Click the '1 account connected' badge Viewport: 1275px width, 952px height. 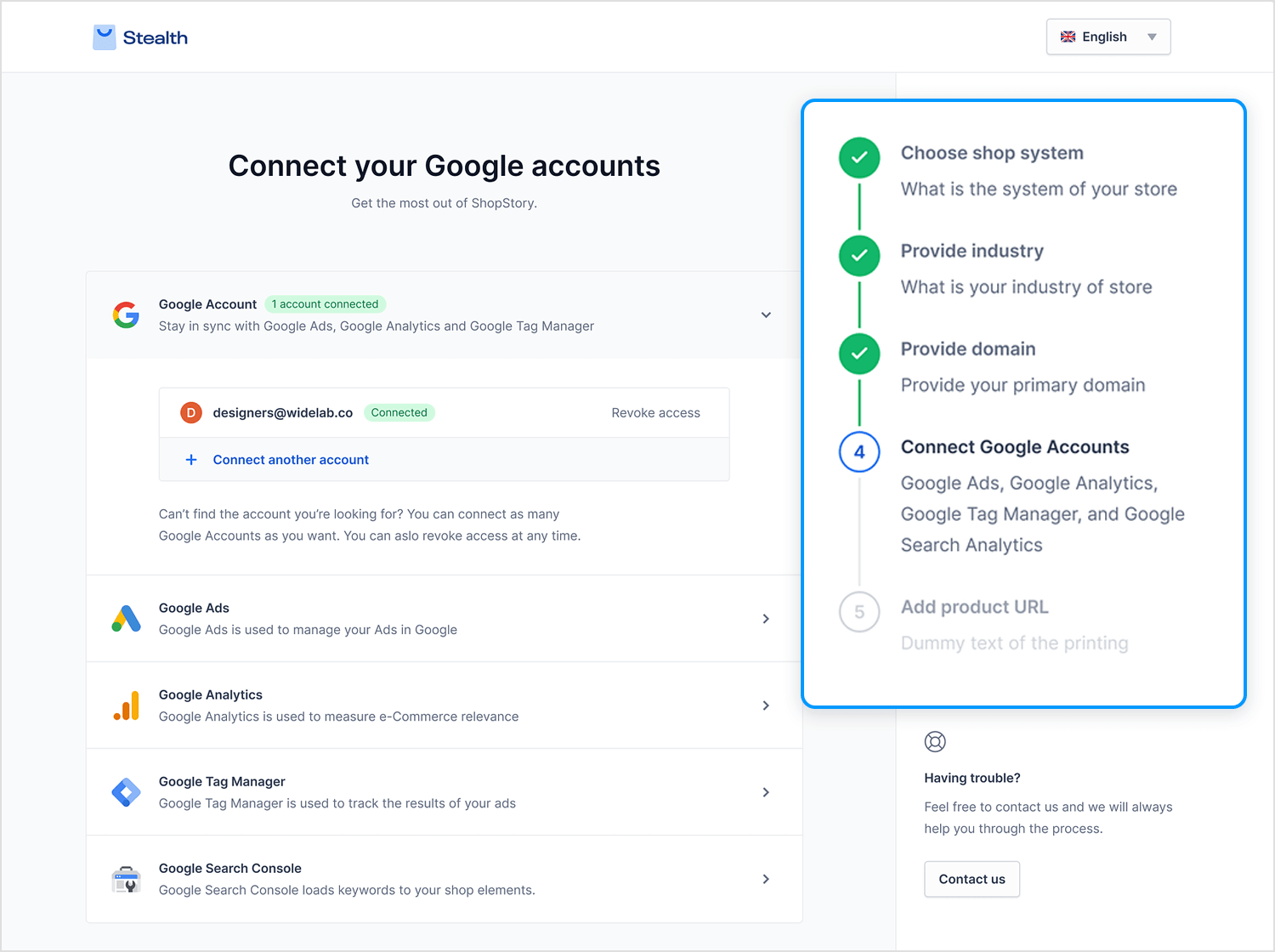(x=325, y=304)
